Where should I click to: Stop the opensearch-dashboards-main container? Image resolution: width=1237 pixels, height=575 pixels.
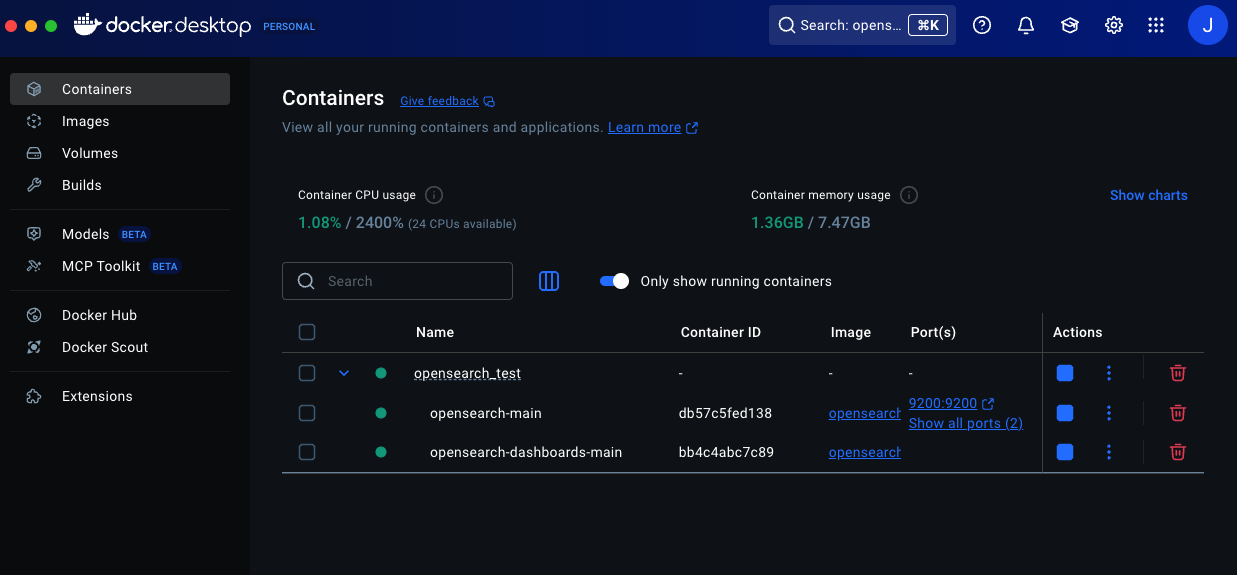pyautogui.click(x=1065, y=452)
